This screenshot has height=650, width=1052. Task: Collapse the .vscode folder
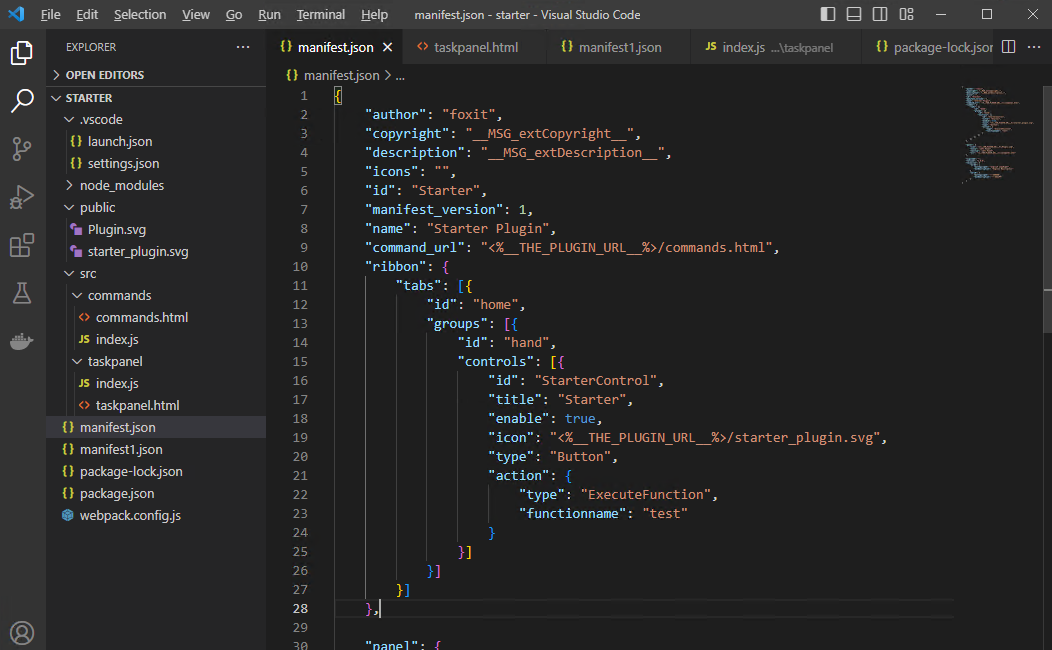[x=69, y=119]
